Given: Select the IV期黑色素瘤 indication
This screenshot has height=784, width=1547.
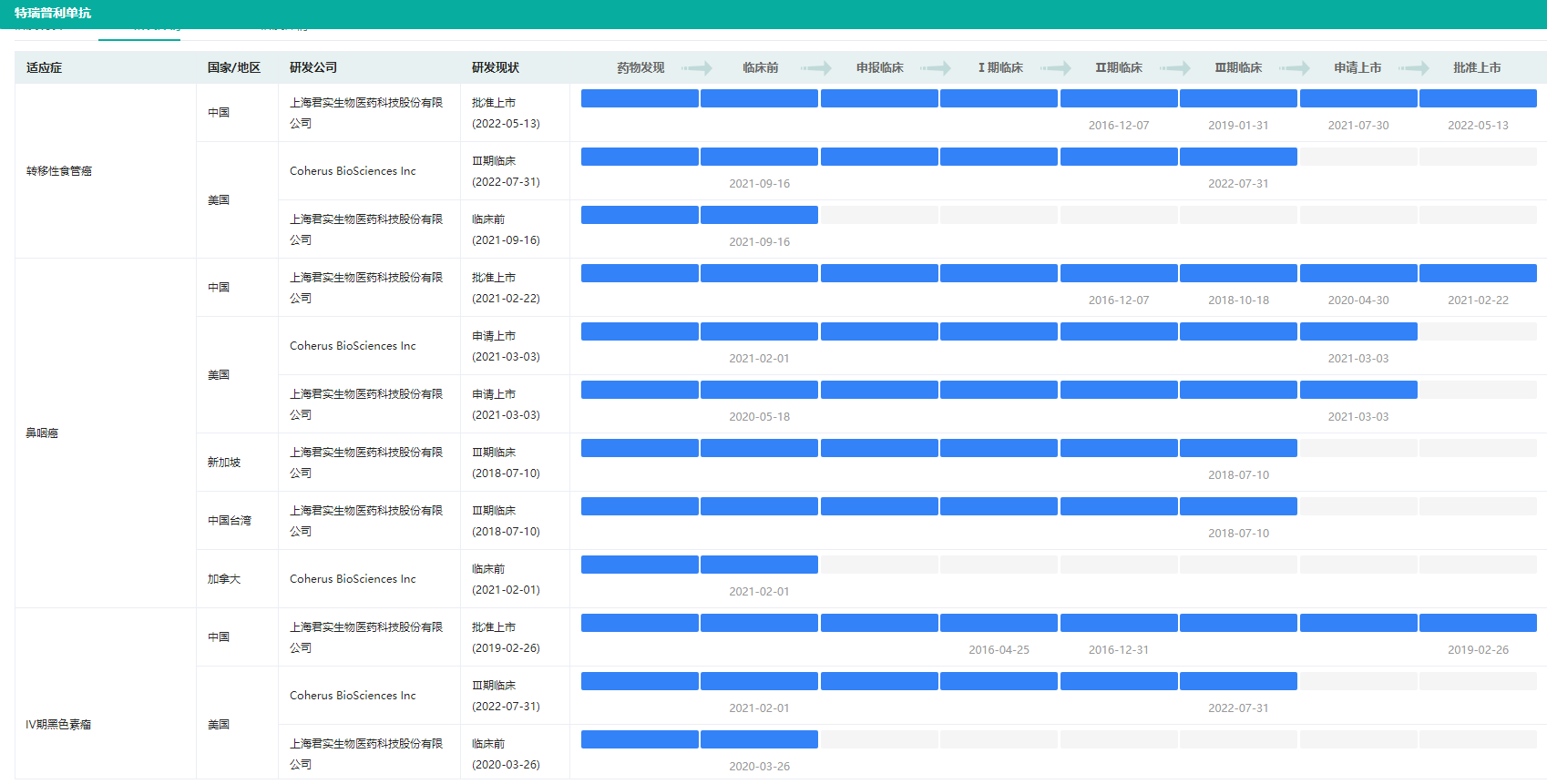Looking at the screenshot, I should (x=58, y=725).
